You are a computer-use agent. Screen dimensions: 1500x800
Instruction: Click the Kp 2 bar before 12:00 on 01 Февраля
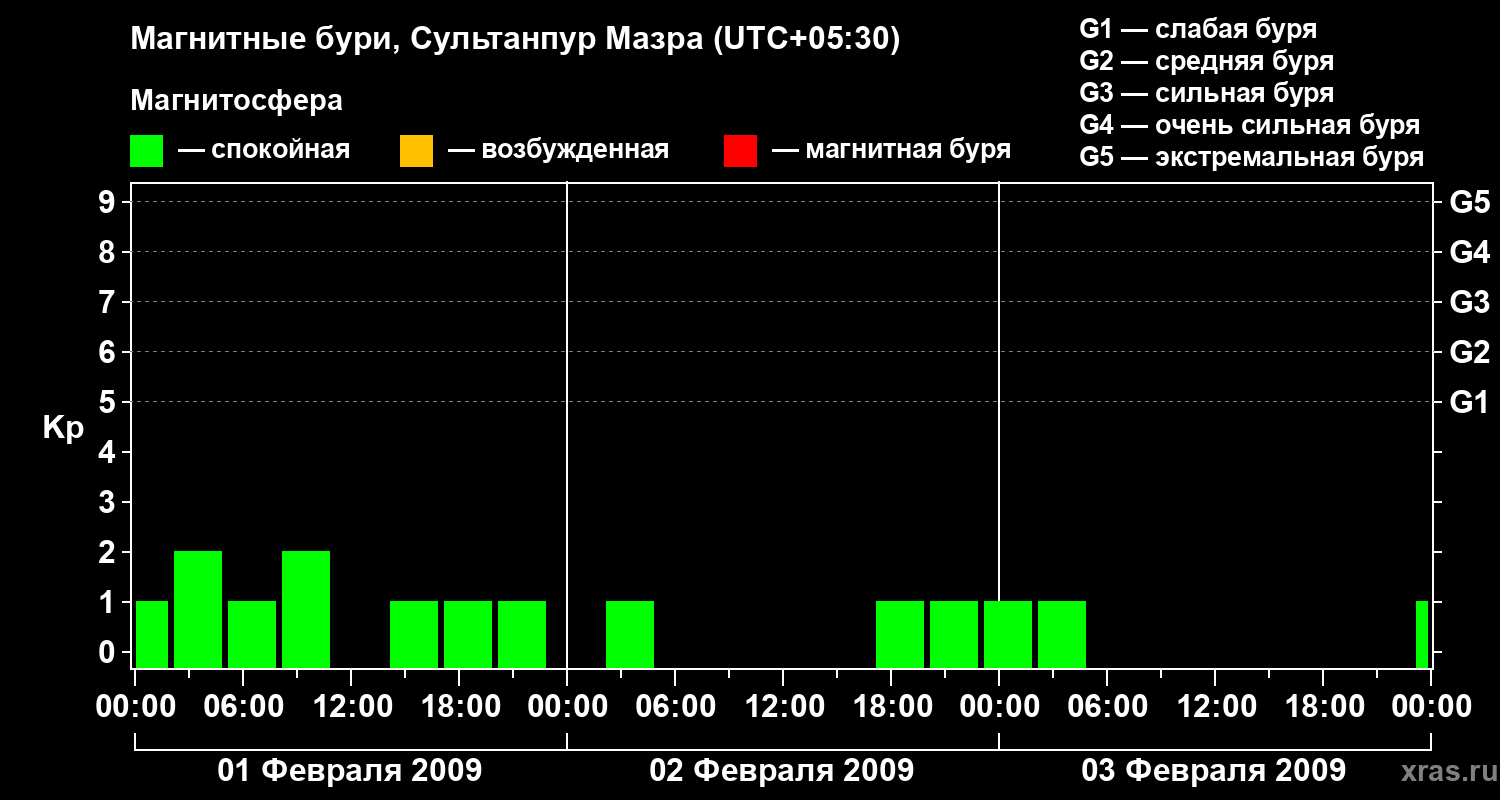[306, 609]
